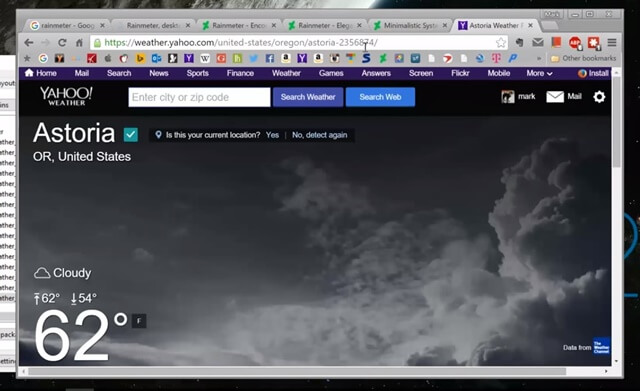This screenshot has height=391, width=640.
Task: Open Weather in the Yahoo navigation bar
Action: click(x=286, y=73)
